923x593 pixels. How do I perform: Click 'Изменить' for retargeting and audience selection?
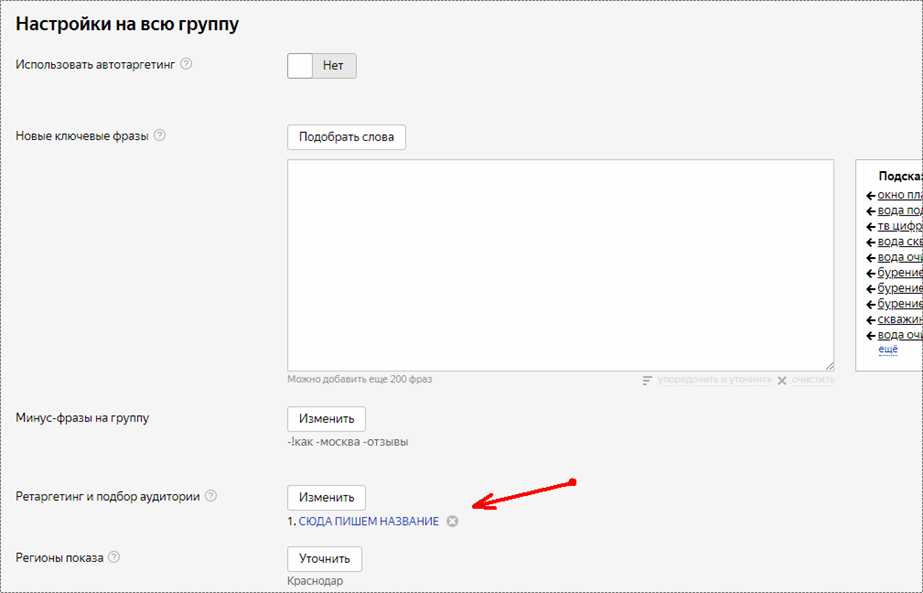tap(326, 498)
